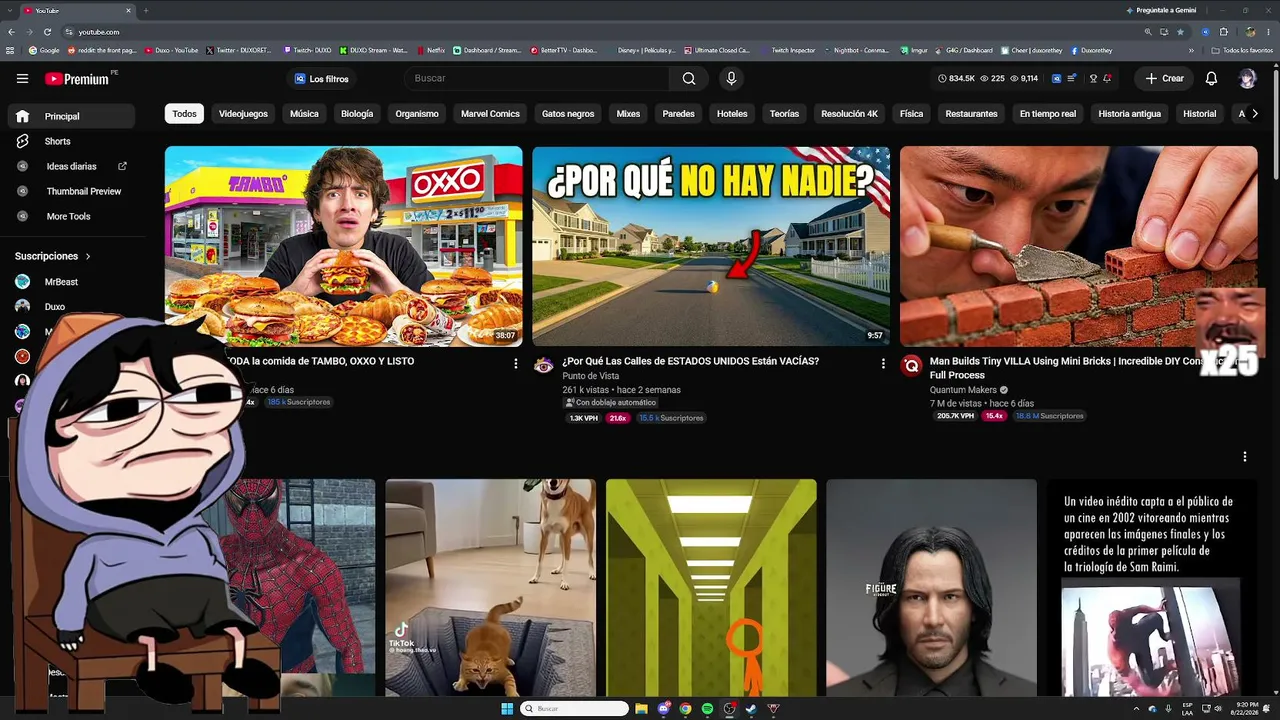
Task: Select the Resolución 4K filter chip
Action: [x=849, y=114]
